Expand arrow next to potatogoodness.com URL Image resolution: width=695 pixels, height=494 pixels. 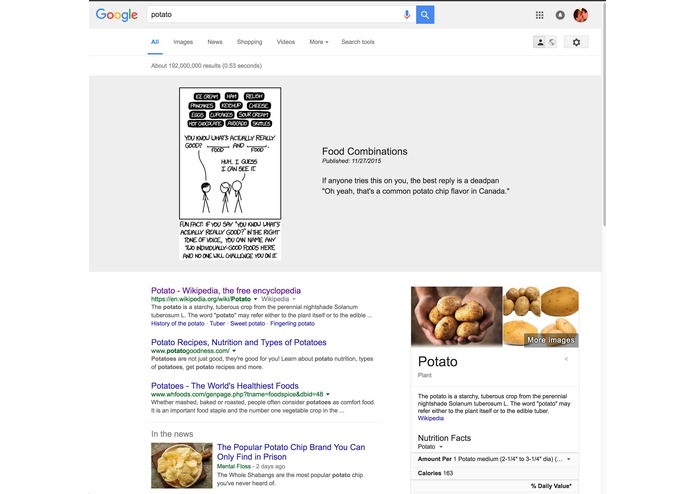coord(234,351)
